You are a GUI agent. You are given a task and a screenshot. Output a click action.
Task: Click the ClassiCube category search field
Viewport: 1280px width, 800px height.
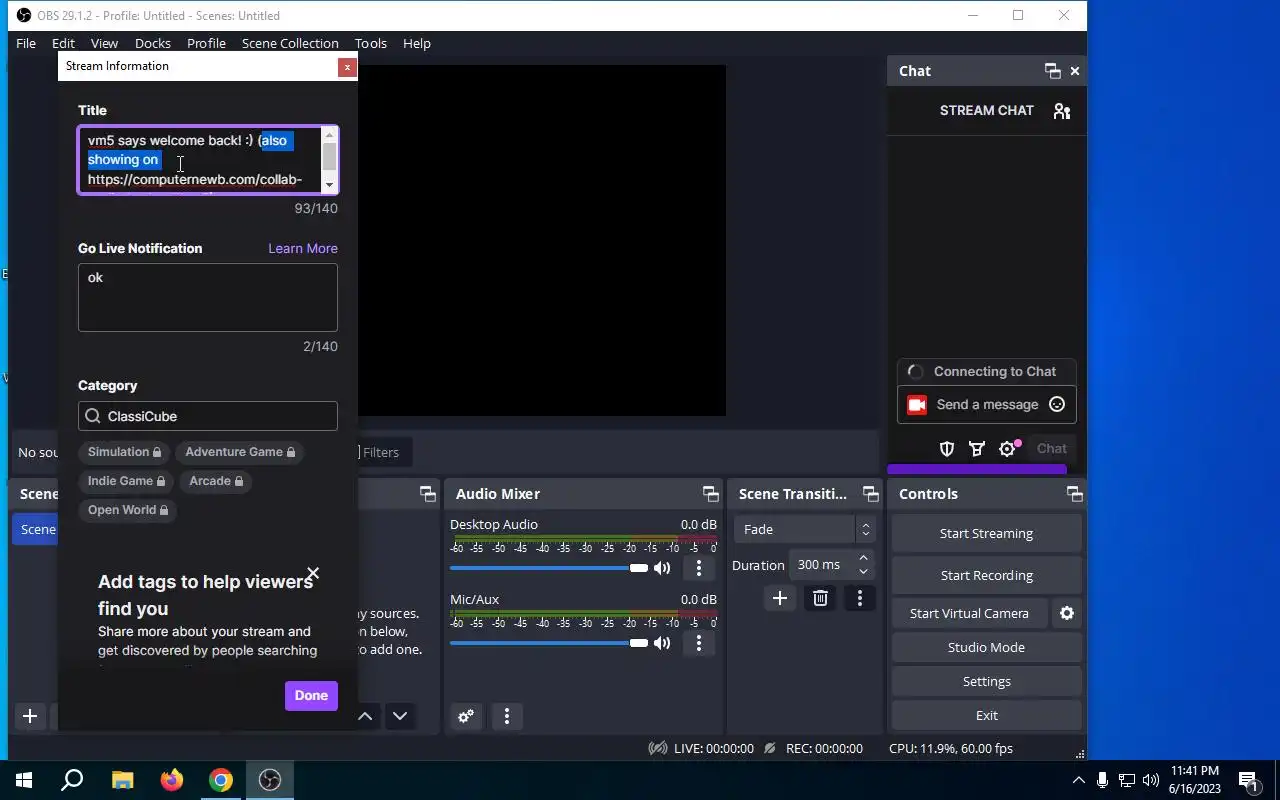click(208, 416)
